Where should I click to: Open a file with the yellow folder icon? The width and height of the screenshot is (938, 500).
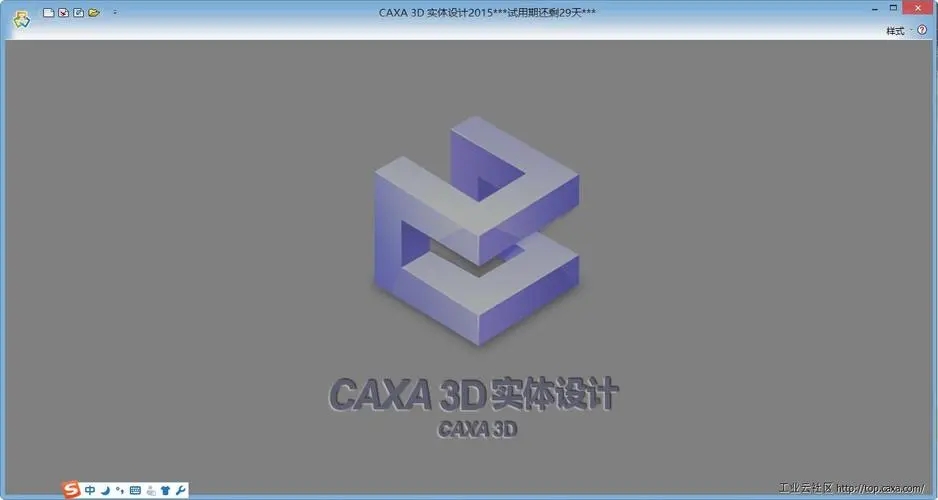(94, 12)
